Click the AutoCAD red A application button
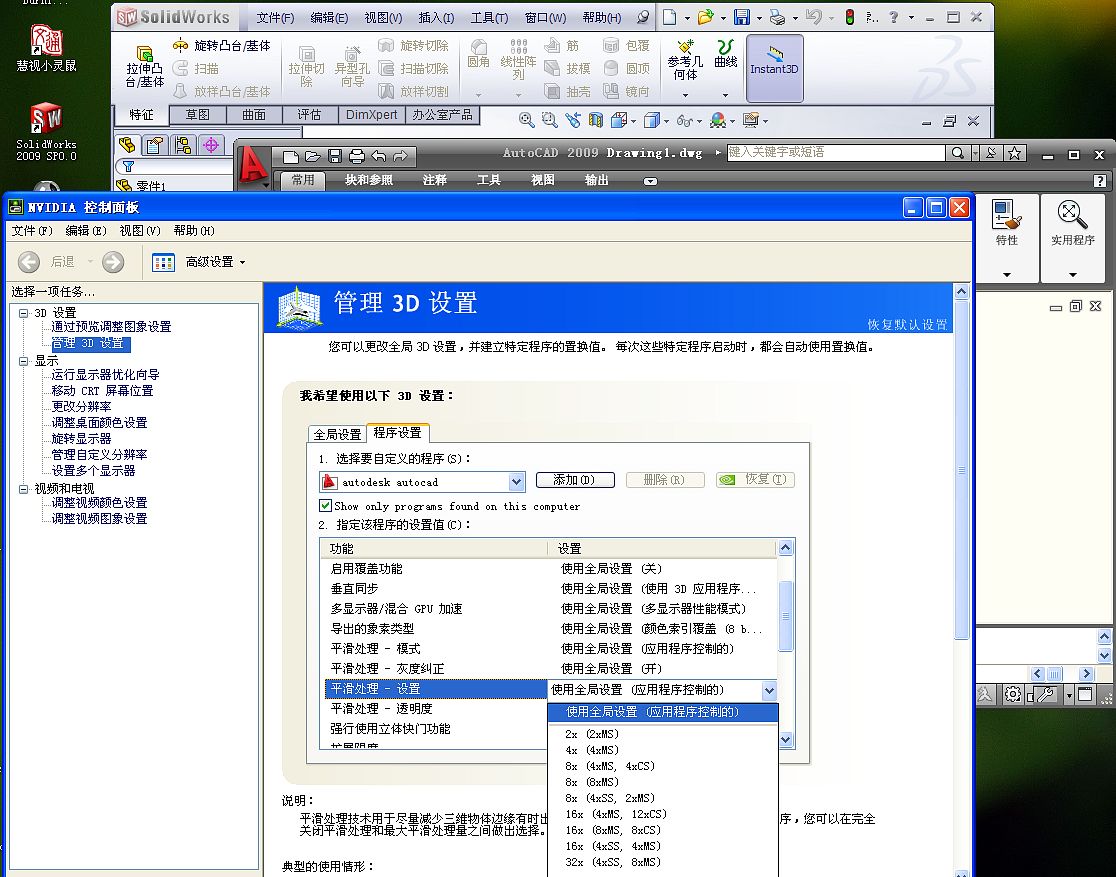The image size is (1116, 877). point(253,165)
